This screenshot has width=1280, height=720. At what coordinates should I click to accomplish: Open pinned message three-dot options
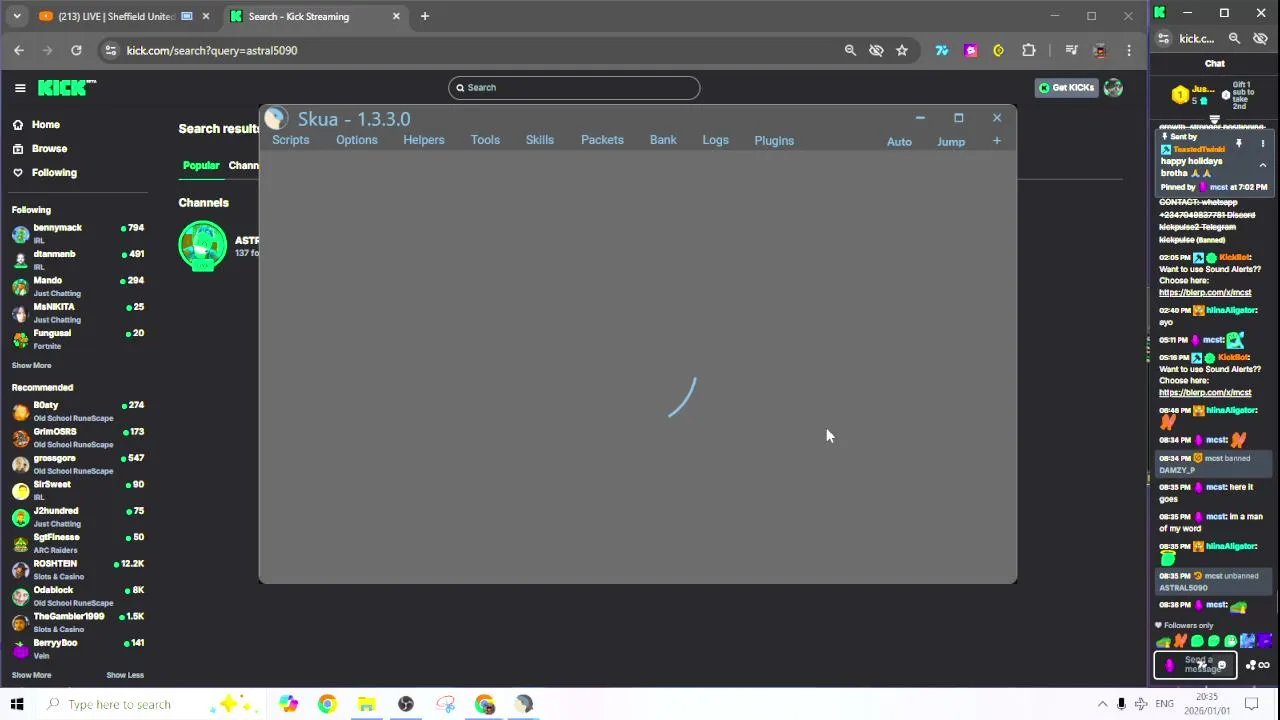click(1262, 144)
